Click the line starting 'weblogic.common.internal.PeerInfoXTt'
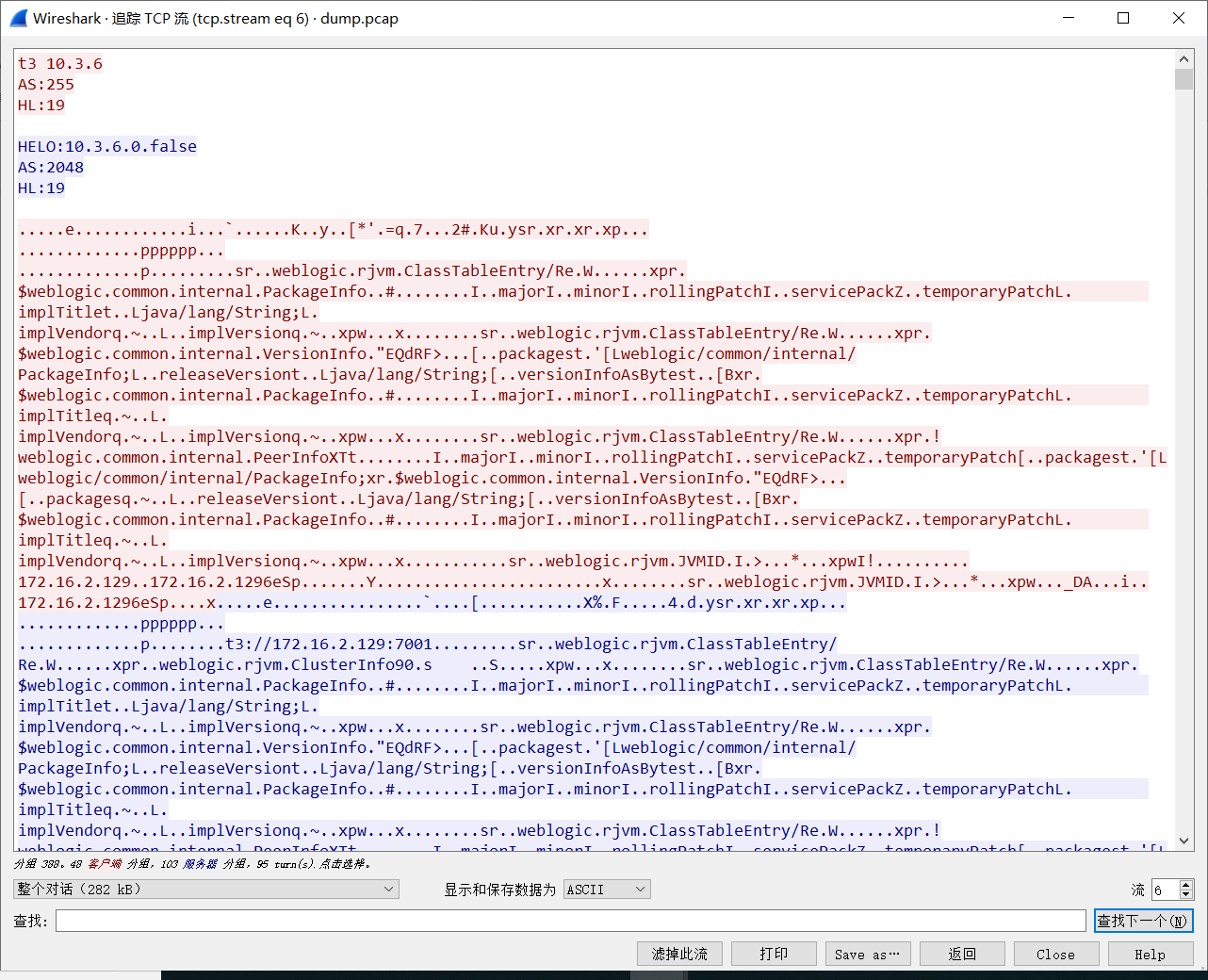Viewport: 1208px width, 980px height. pos(593,457)
